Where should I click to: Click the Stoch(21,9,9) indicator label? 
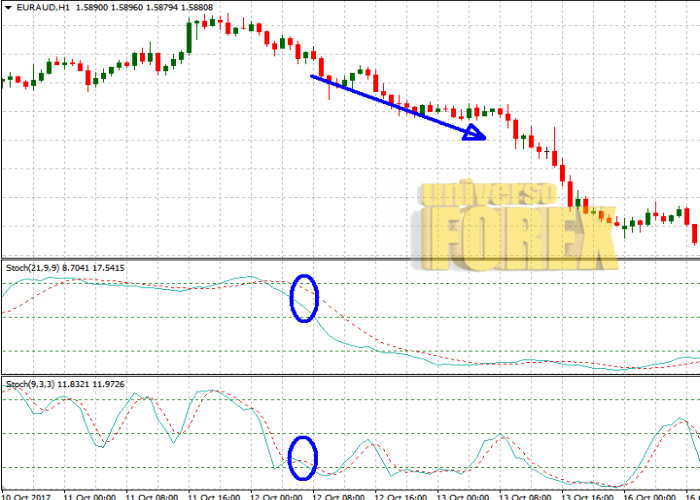[32, 268]
